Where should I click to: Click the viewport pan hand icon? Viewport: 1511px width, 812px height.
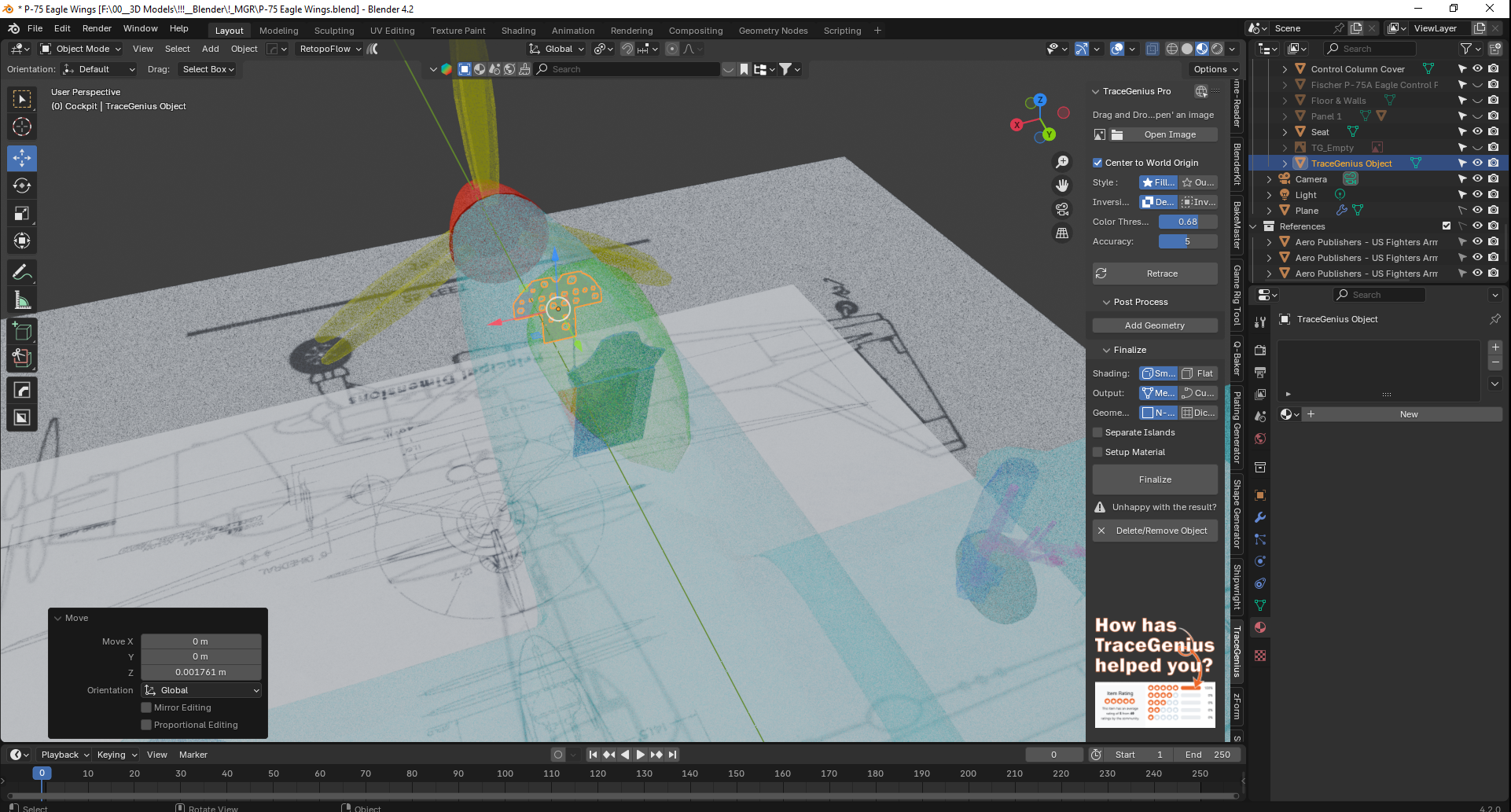(x=1062, y=186)
